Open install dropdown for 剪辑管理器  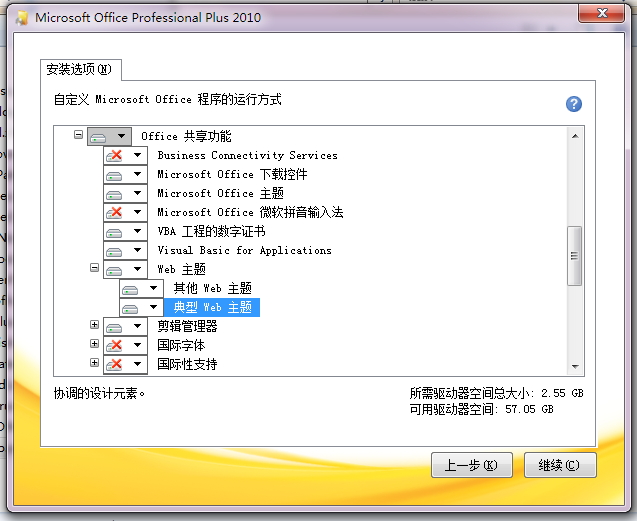coord(126,326)
